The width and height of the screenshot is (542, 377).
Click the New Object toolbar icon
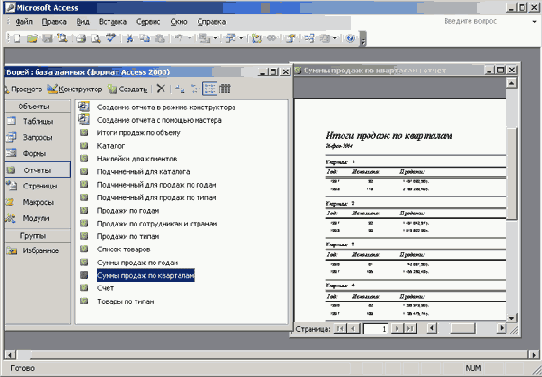pos(324,39)
